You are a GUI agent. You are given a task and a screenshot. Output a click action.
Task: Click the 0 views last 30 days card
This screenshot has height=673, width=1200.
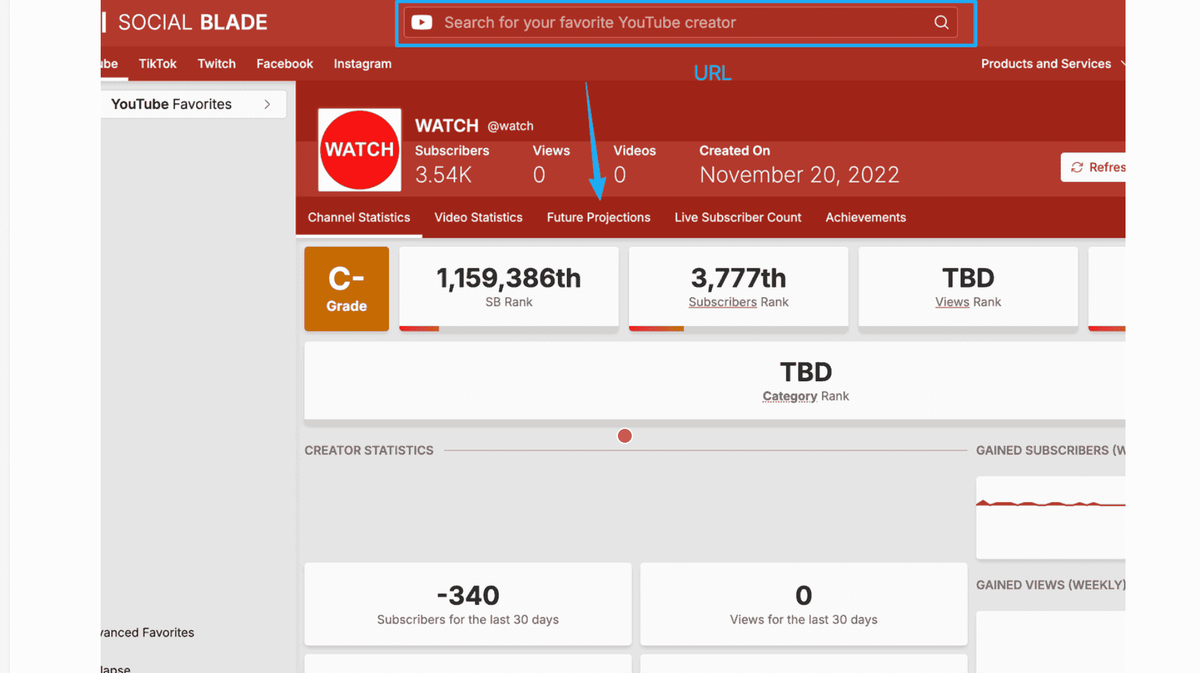tap(804, 604)
